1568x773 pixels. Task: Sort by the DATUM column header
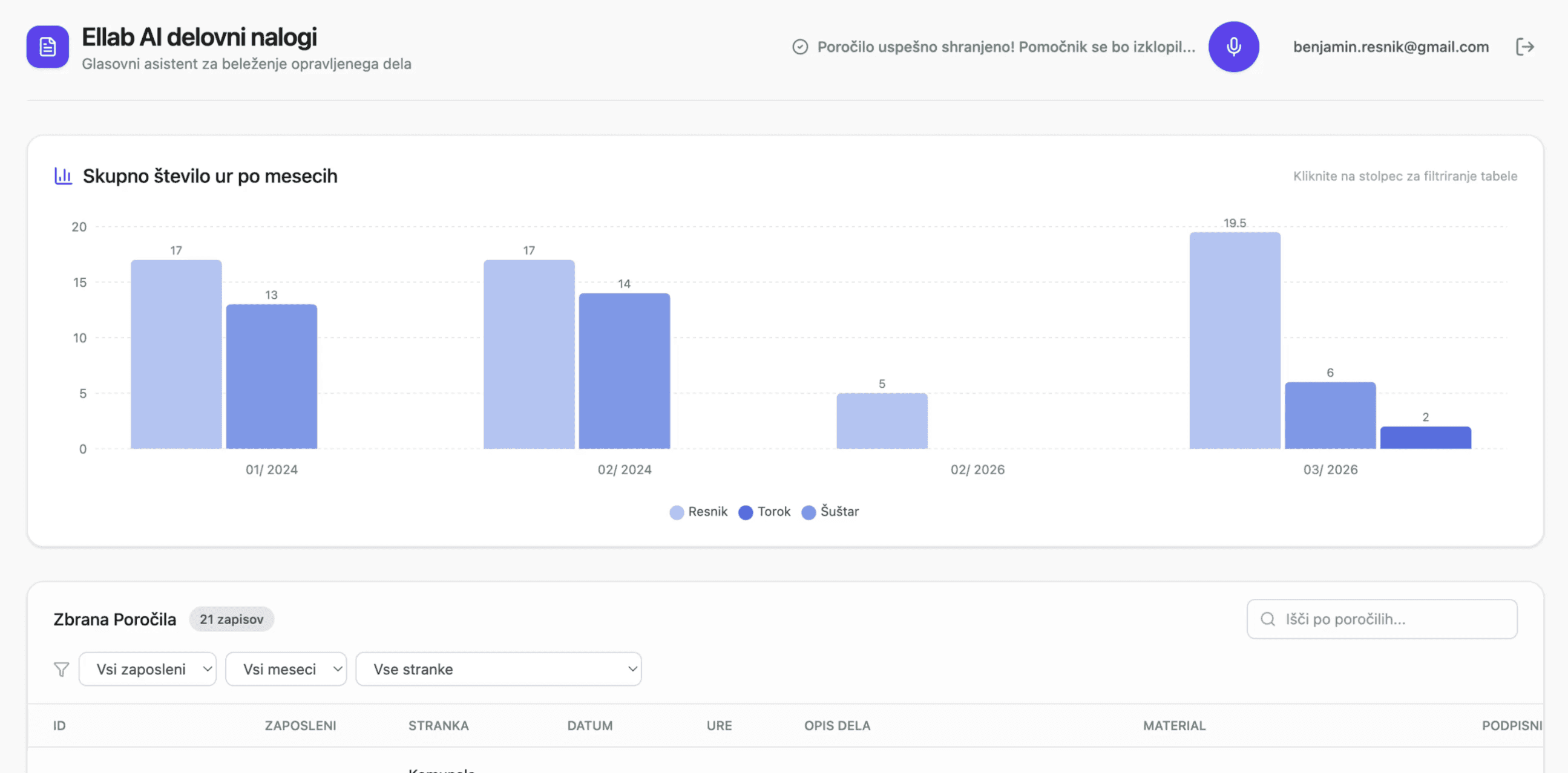point(589,726)
